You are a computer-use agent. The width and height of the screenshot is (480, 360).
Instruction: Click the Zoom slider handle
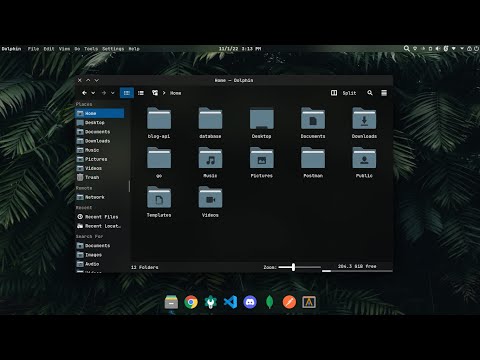pyautogui.click(x=293, y=267)
